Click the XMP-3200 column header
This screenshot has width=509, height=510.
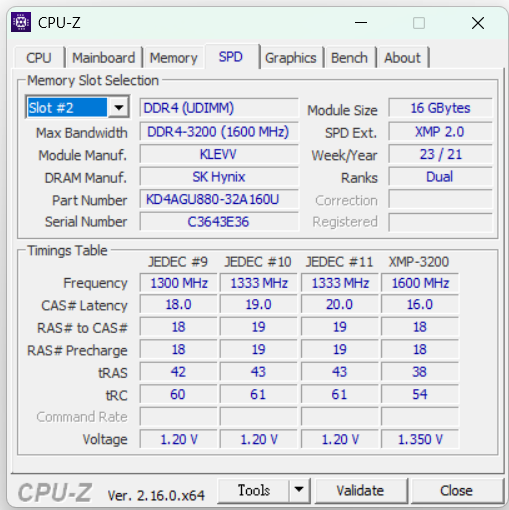[x=419, y=262]
